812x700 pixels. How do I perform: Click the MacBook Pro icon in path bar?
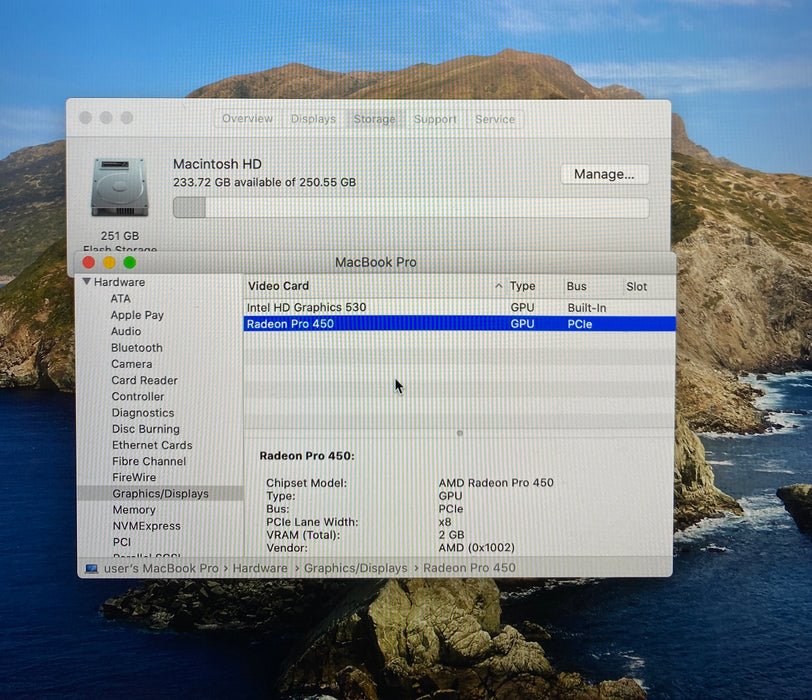pos(92,568)
